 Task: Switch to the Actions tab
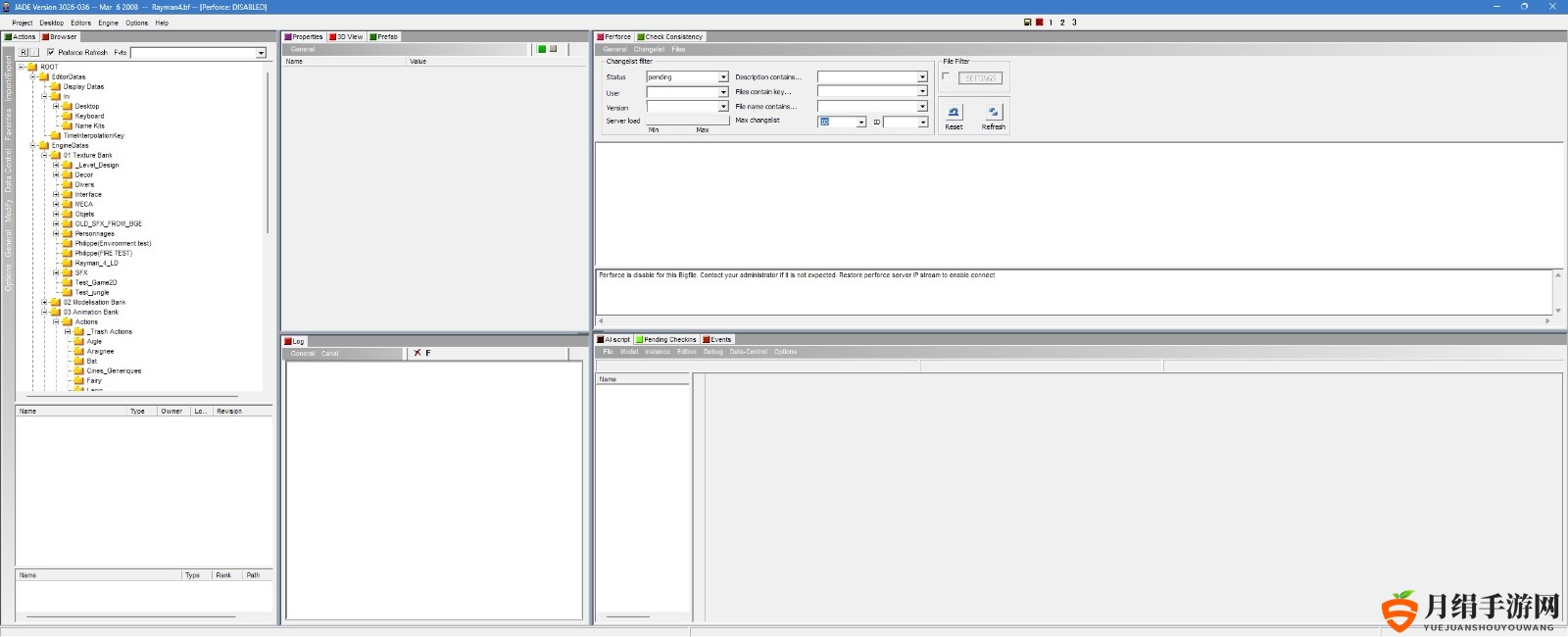click(x=21, y=36)
